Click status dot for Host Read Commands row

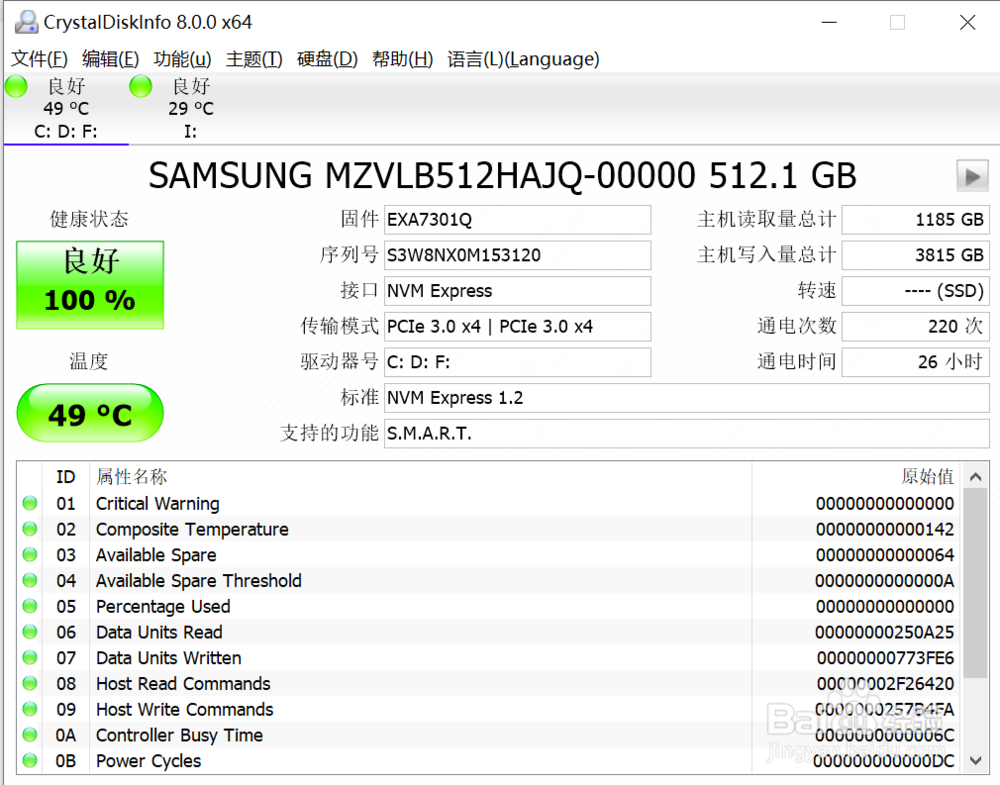tap(30, 684)
